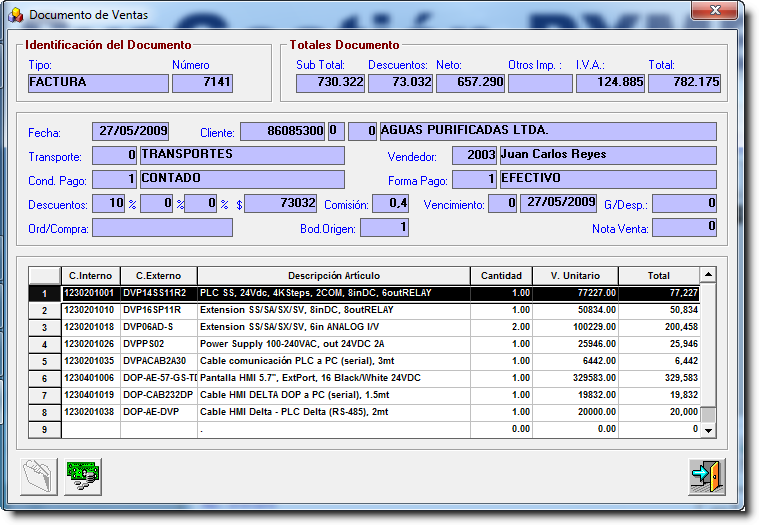Select empty row header 9
Image resolution: width=759 pixels, height=525 pixels.
(x=45, y=430)
